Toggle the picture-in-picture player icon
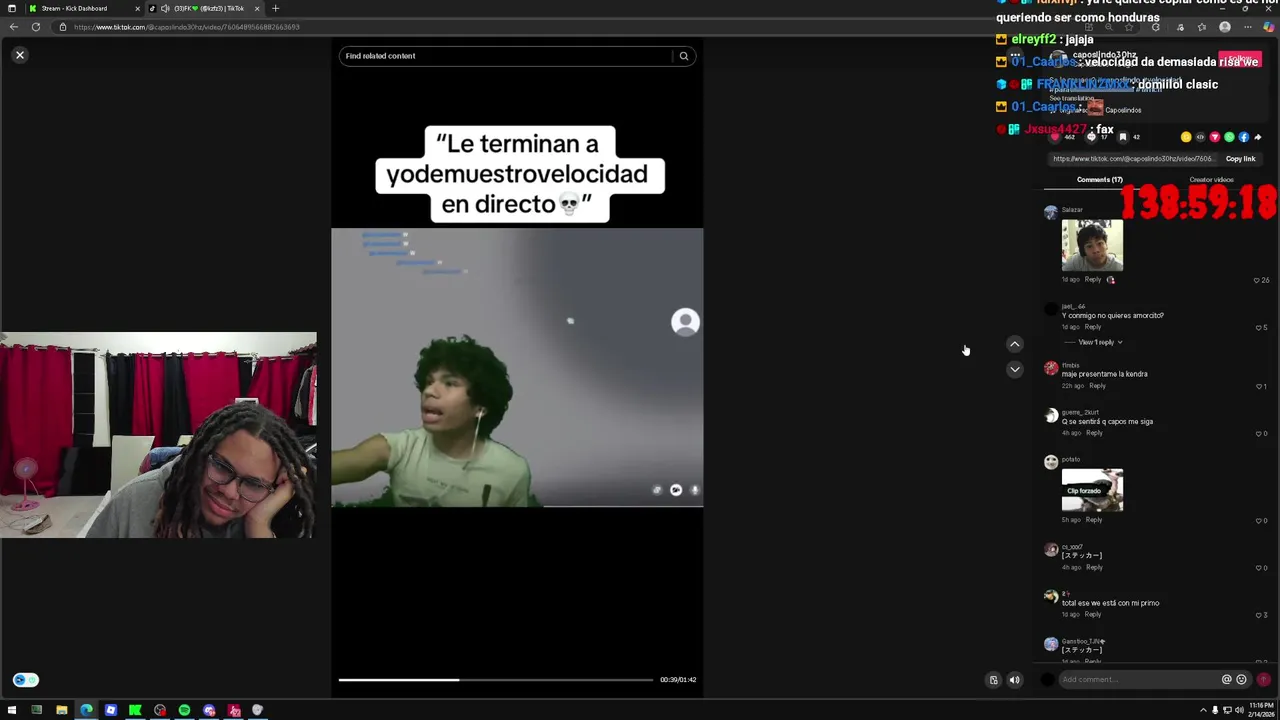Image resolution: width=1280 pixels, height=720 pixels. (x=993, y=680)
